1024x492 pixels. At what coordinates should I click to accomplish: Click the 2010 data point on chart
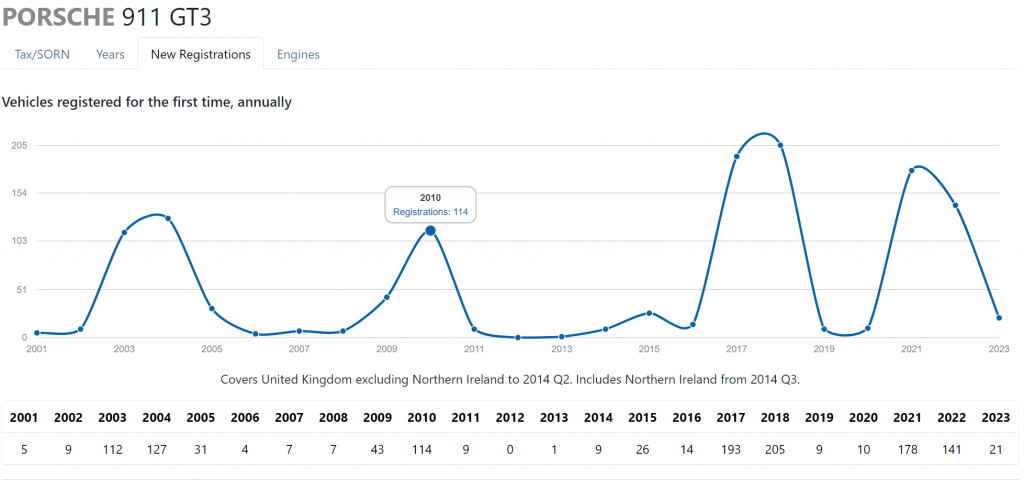pyautogui.click(x=430, y=231)
